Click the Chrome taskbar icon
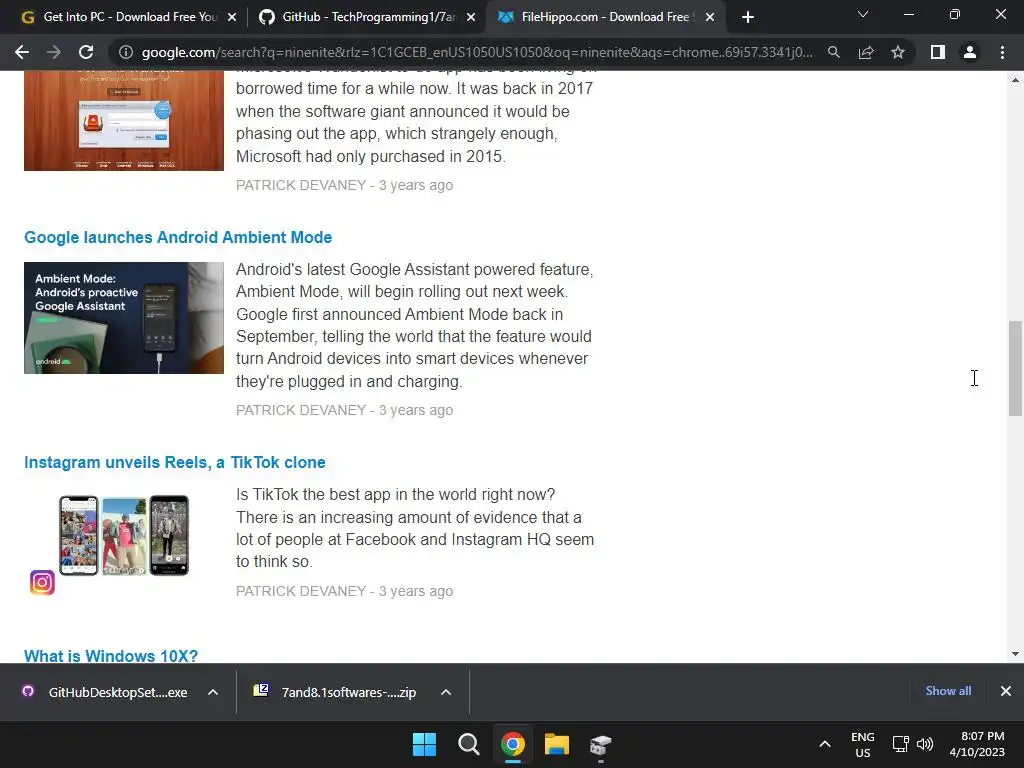 tap(513, 744)
